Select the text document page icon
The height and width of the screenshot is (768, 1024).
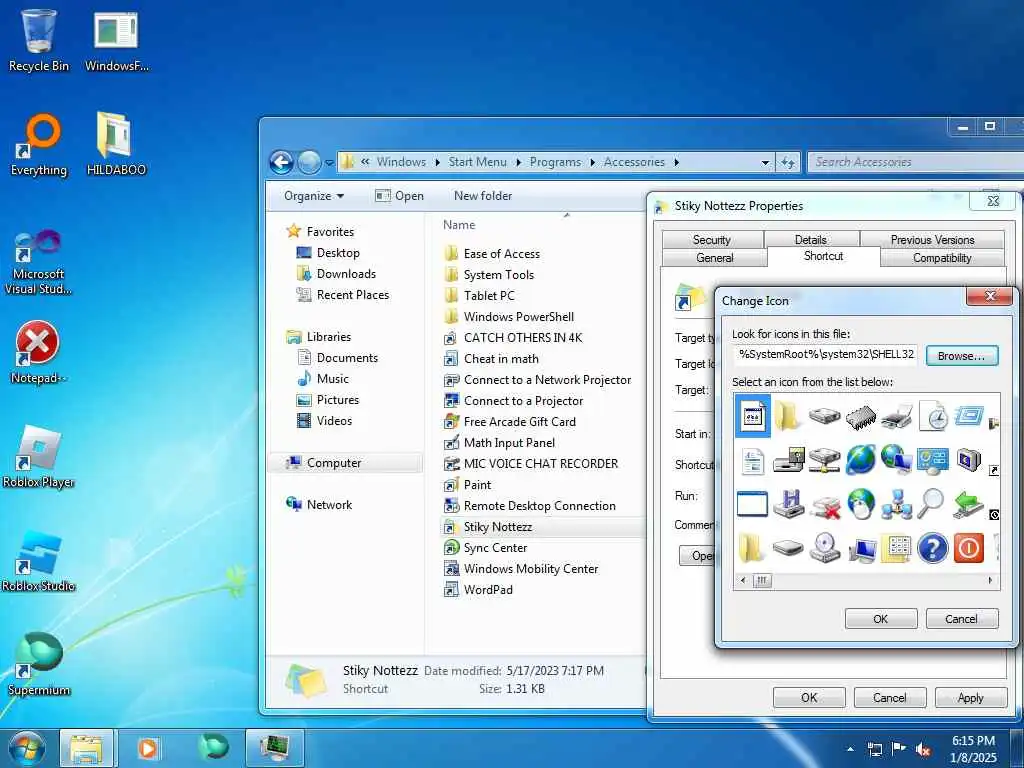(752, 460)
